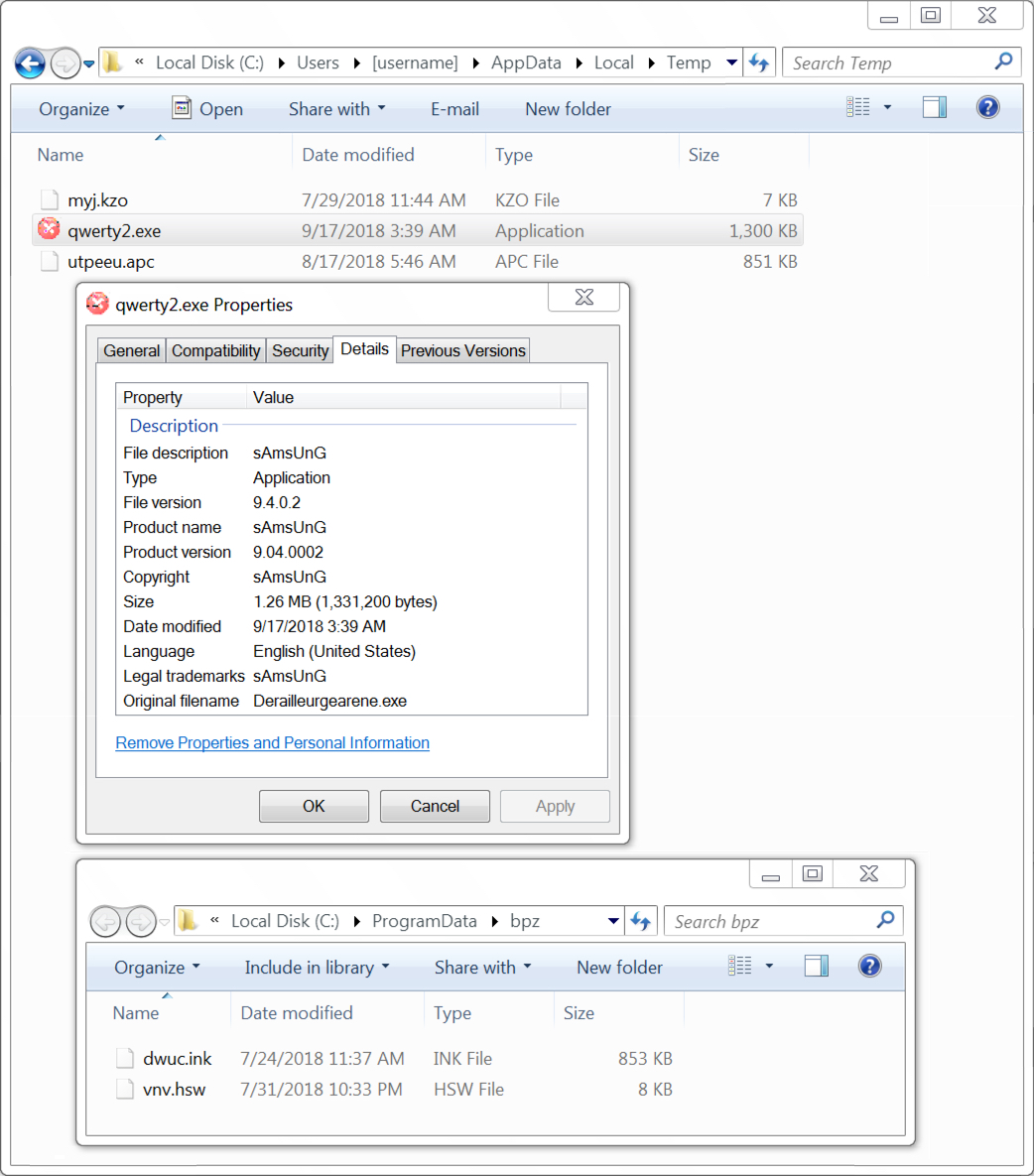
Task: Change view layout icon in bpz window
Action: pyautogui.click(x=739, y=966)
